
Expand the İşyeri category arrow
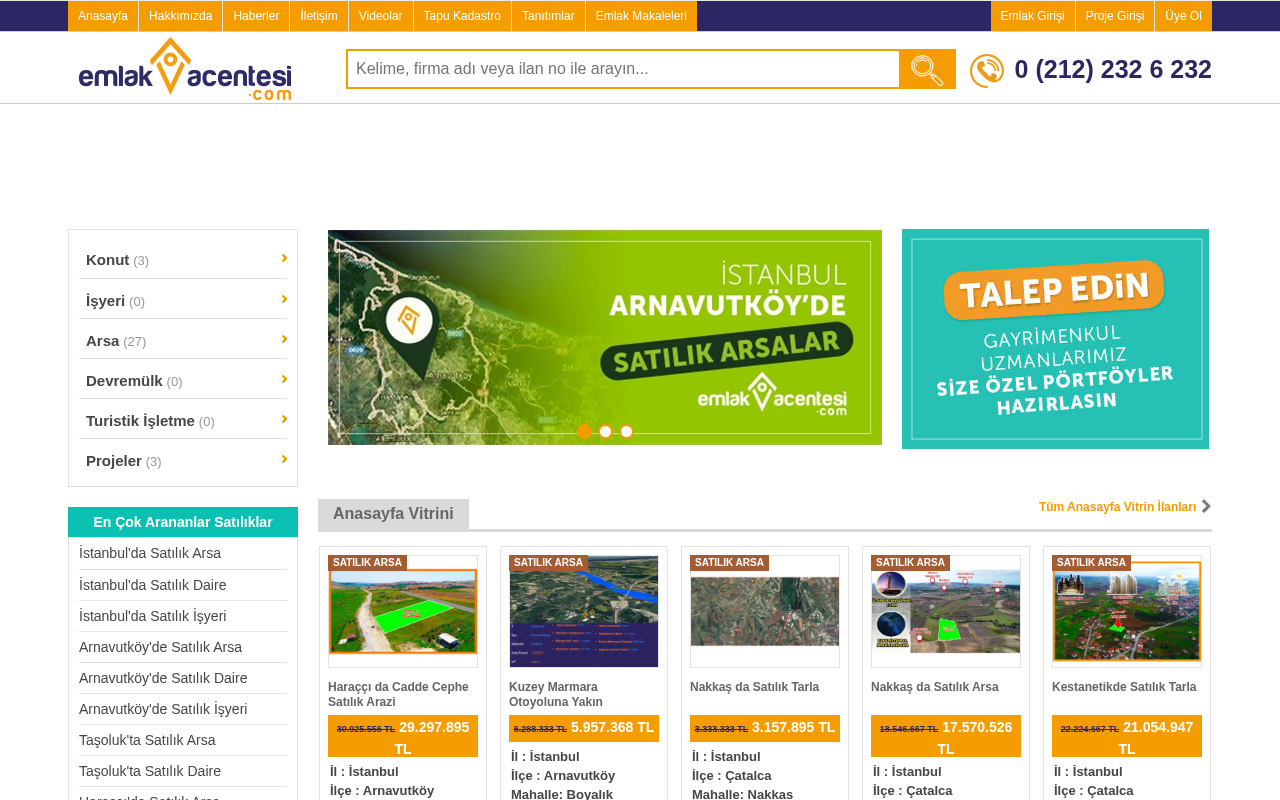[284, 299]
